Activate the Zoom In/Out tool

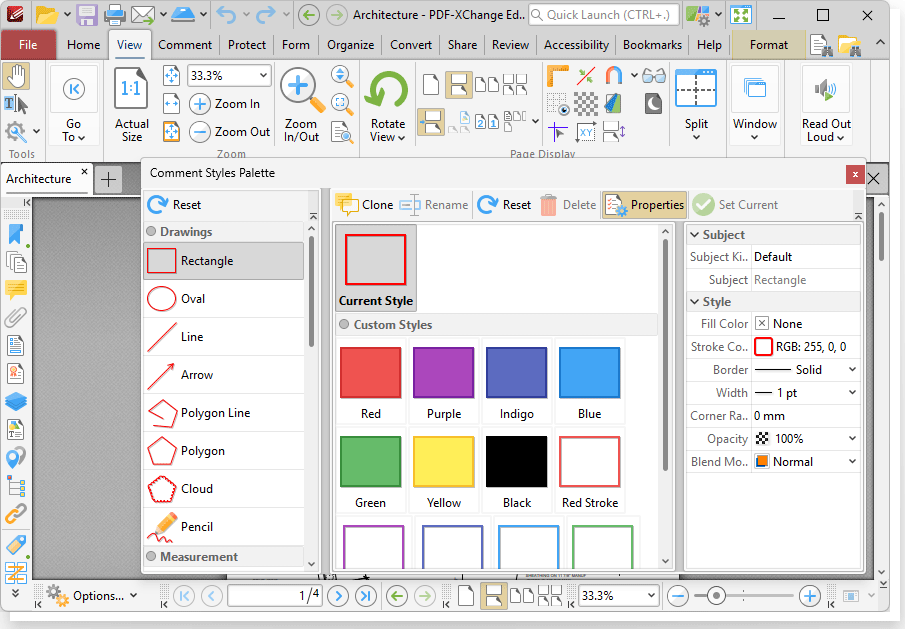point(301,105)
